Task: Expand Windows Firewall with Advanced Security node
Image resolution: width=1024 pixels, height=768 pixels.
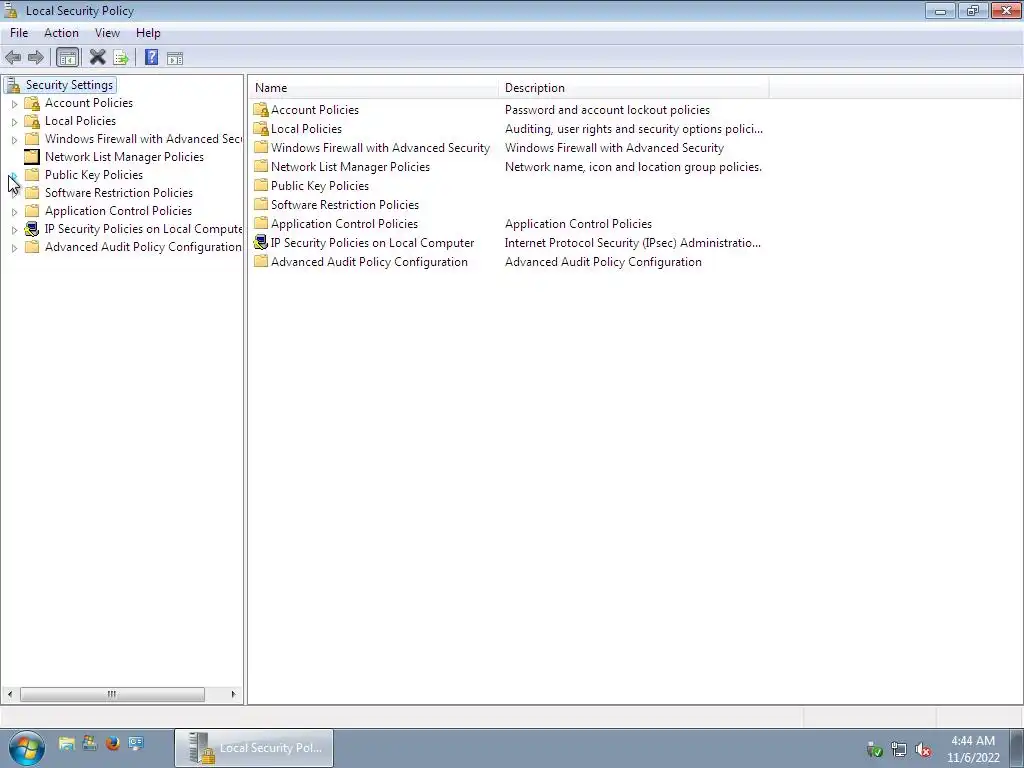Action: tap(14, 139)
